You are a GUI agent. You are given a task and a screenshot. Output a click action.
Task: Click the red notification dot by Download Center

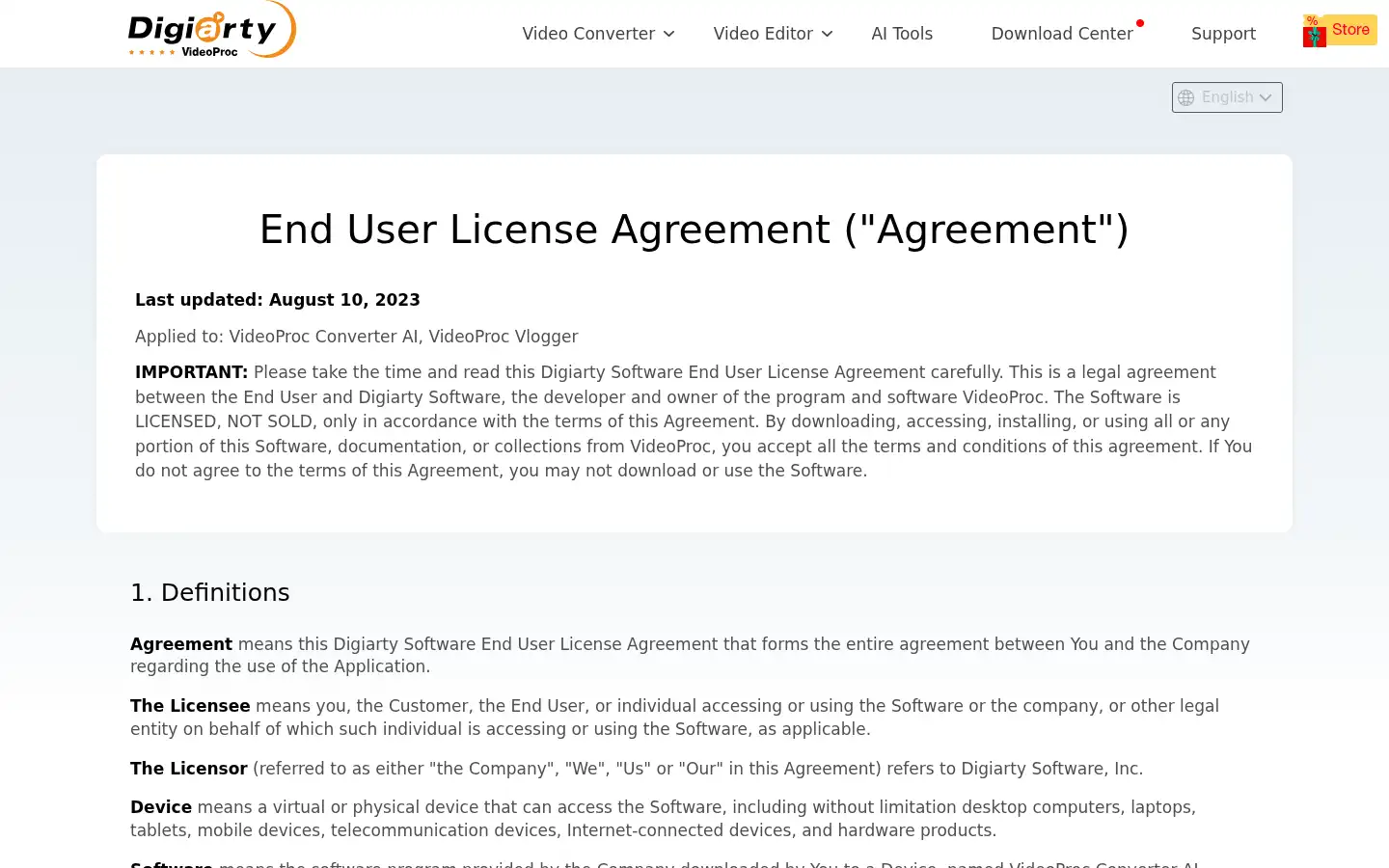1140,23
